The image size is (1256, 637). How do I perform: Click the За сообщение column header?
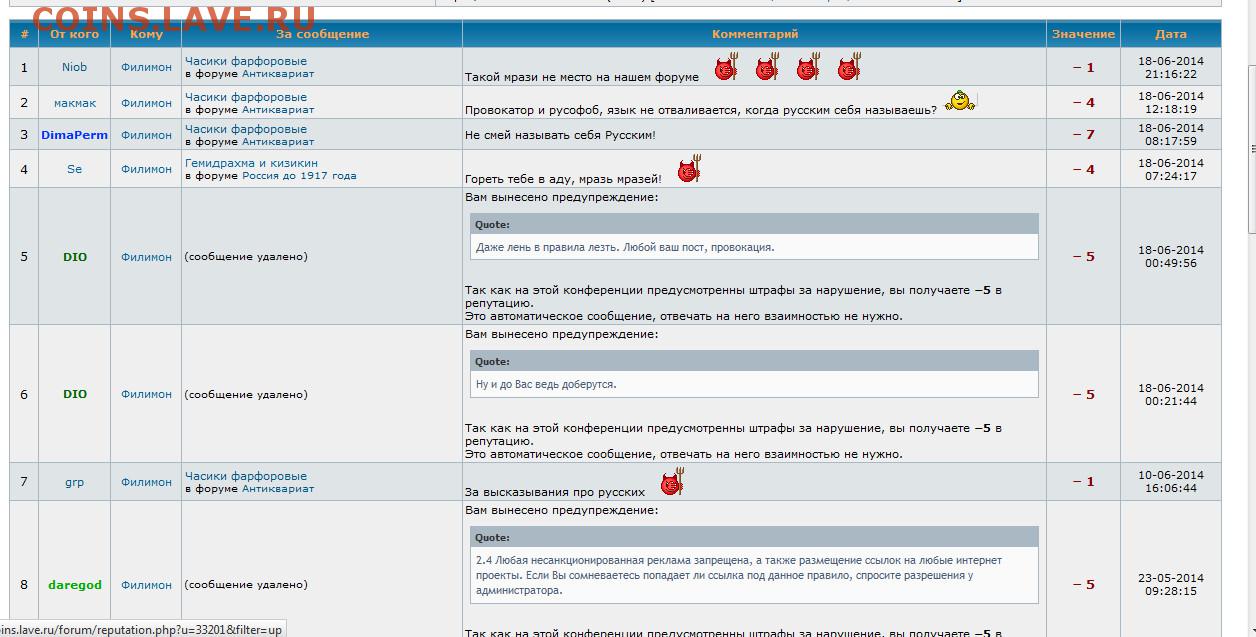coord(322,34)
